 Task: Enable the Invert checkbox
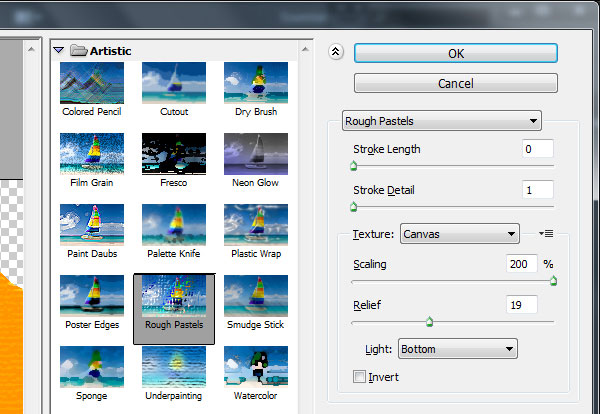click(359, 377)
